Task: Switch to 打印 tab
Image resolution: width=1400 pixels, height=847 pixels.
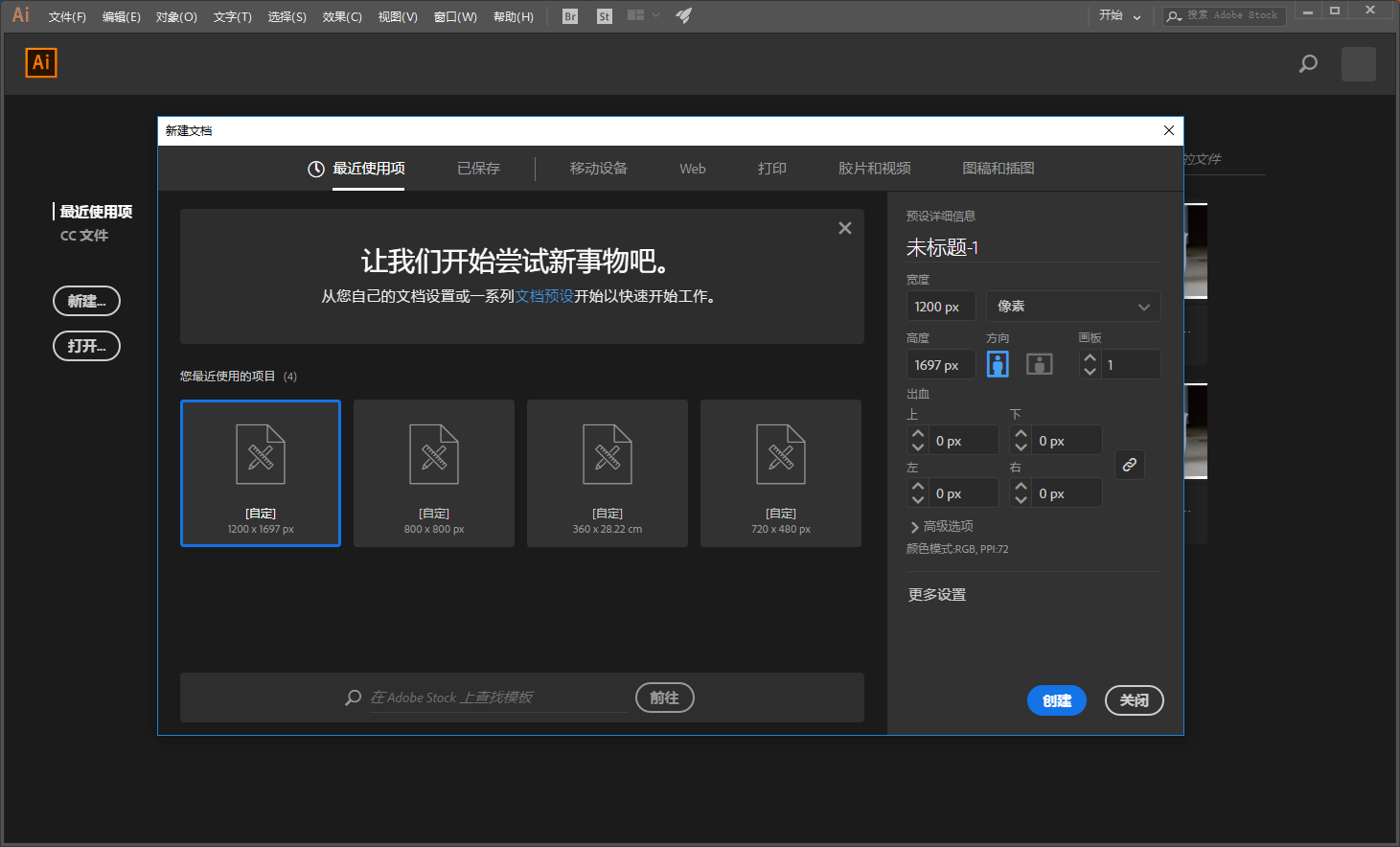Action: pyautogui.click(x=771, y=169)
